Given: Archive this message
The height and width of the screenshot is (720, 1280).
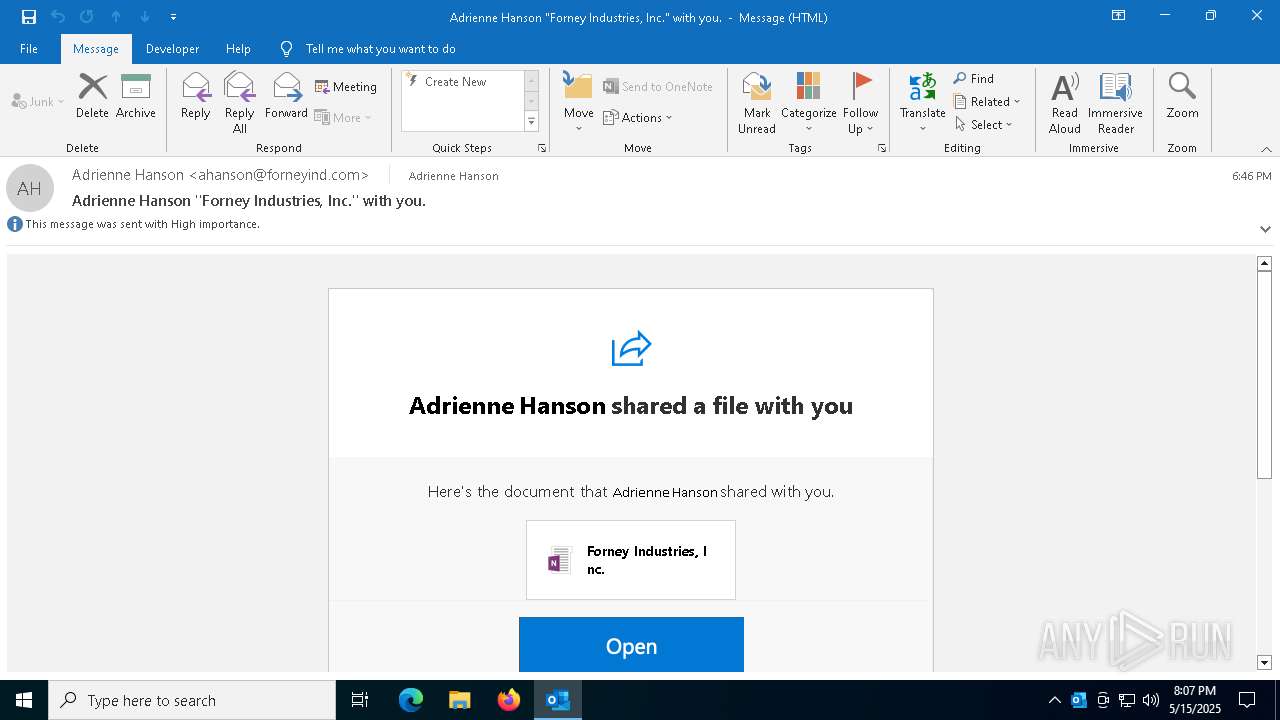Looking at the screenshot, I should (x=135, y=96).
